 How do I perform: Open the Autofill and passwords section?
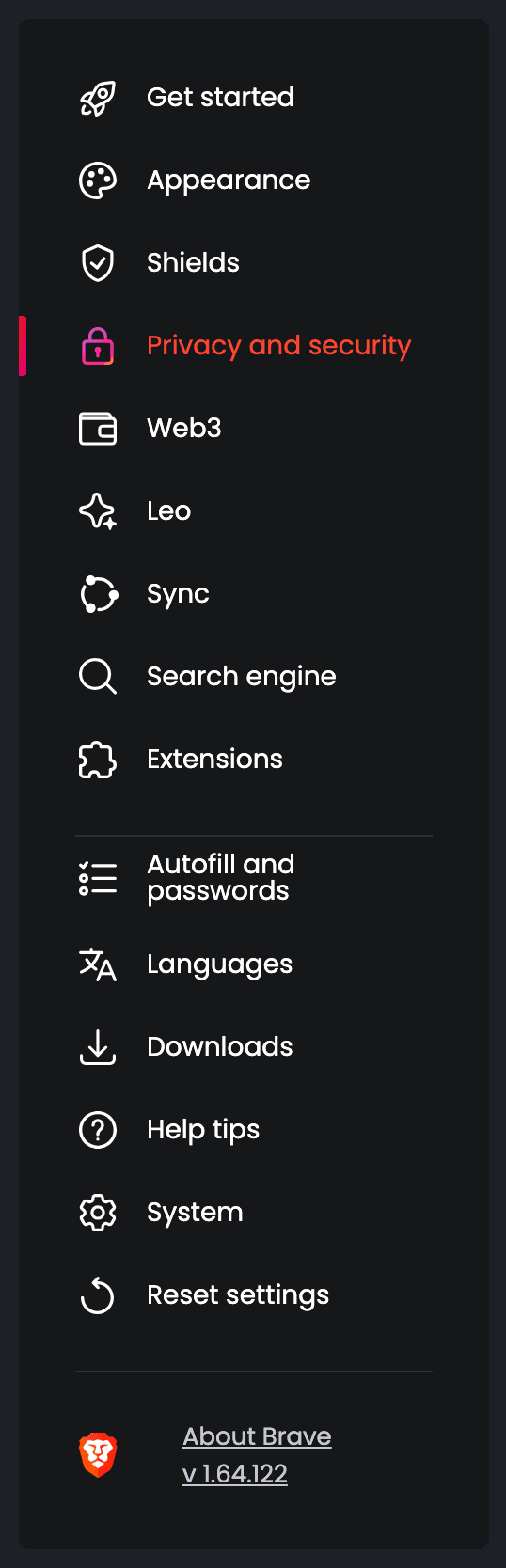coord(254,878)
